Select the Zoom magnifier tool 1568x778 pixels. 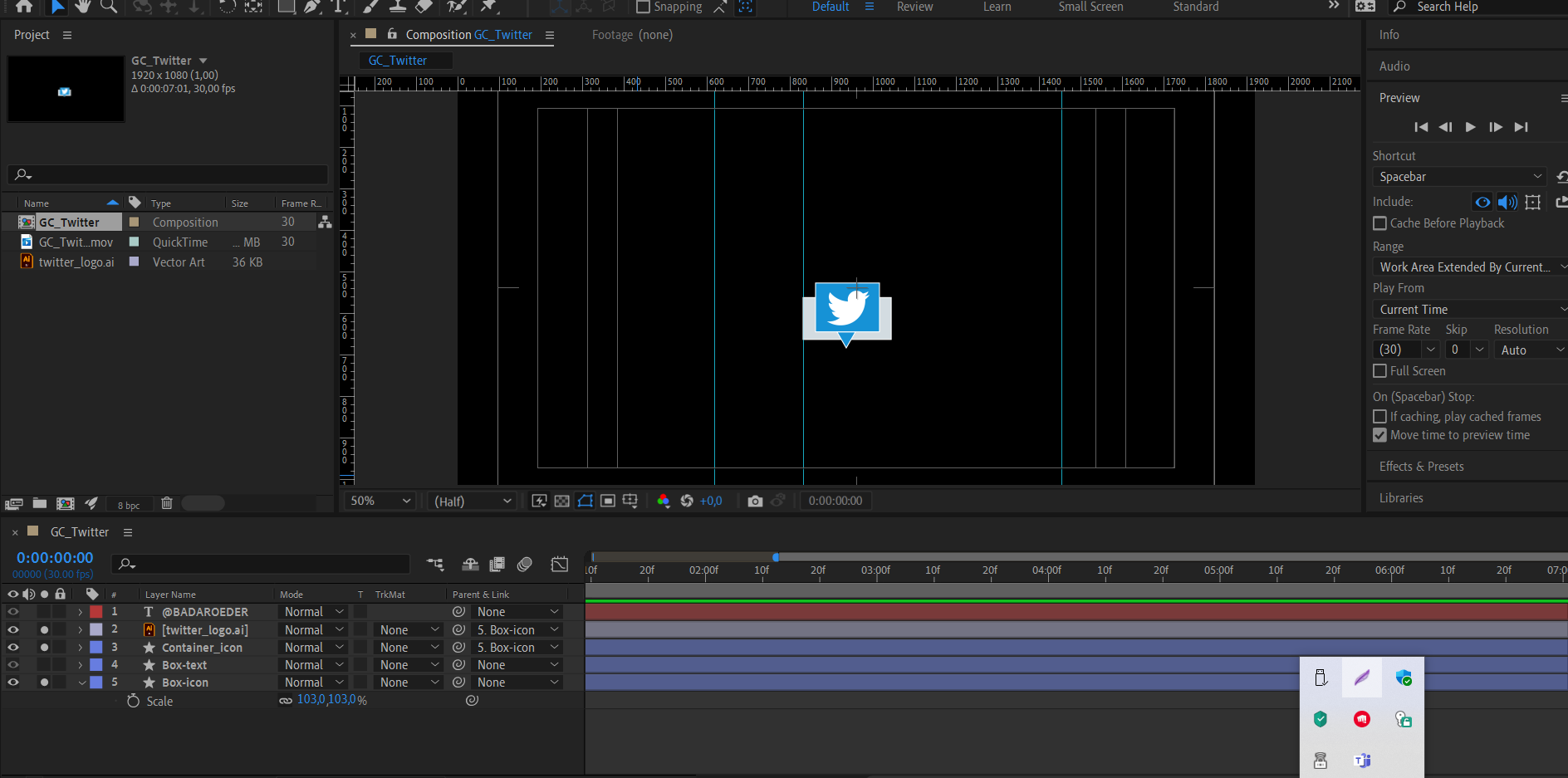point(108,7)
